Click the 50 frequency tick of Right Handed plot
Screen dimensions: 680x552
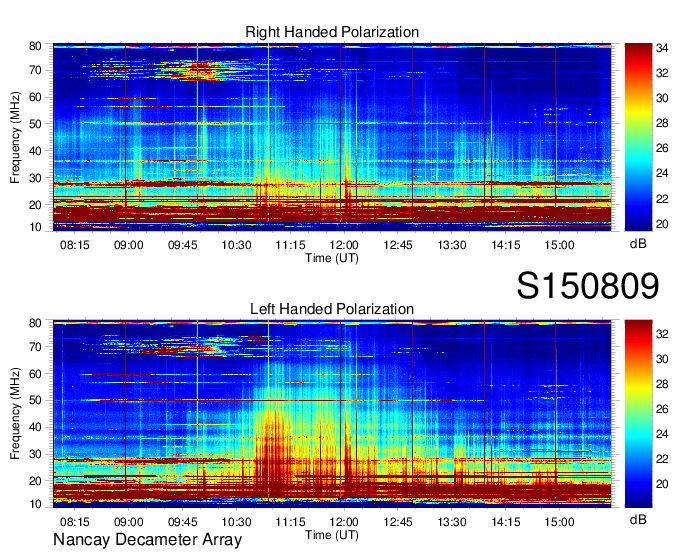point(35,124)
